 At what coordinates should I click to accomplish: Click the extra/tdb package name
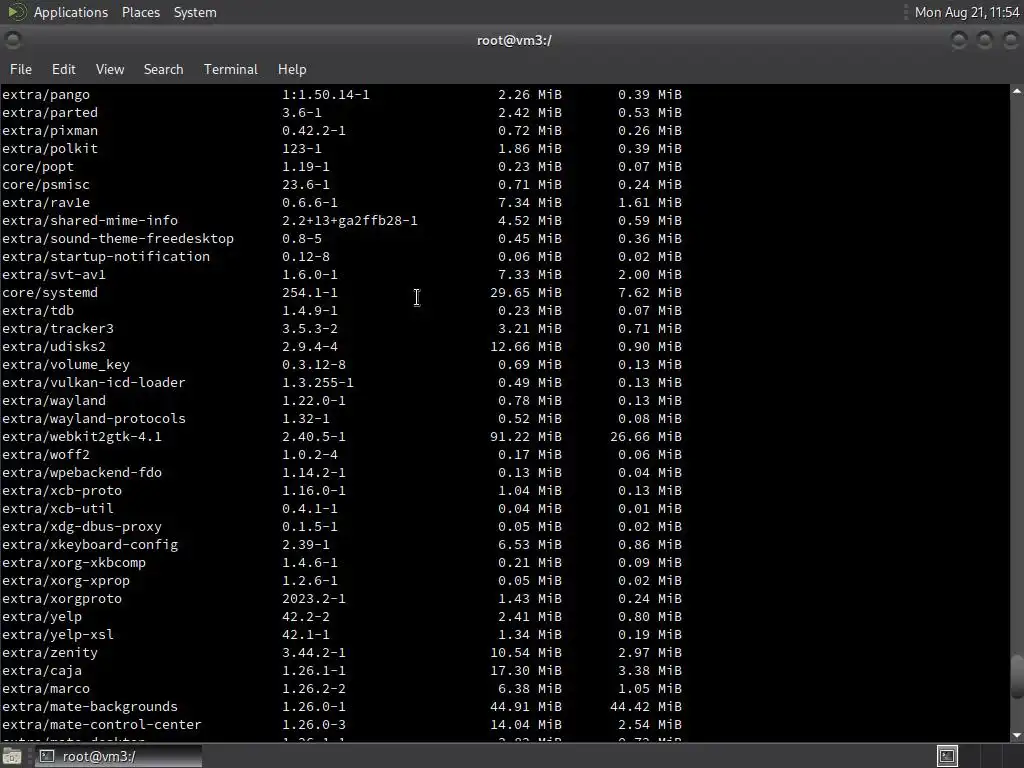point(38,311)
